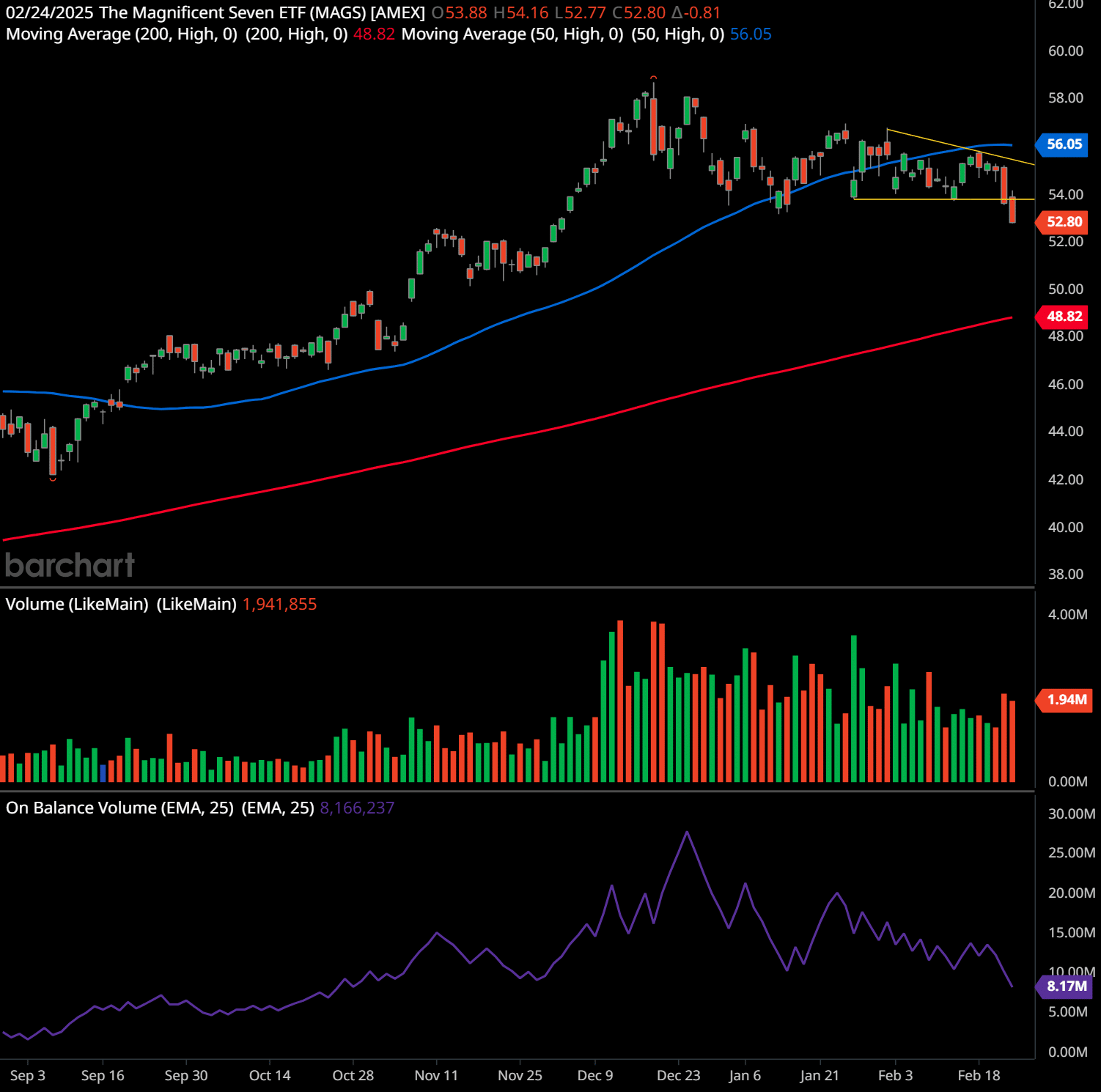Switch to the Feb 18 date label
This screenshot has height=1092, width=1101.
(x=980, y=1075)
